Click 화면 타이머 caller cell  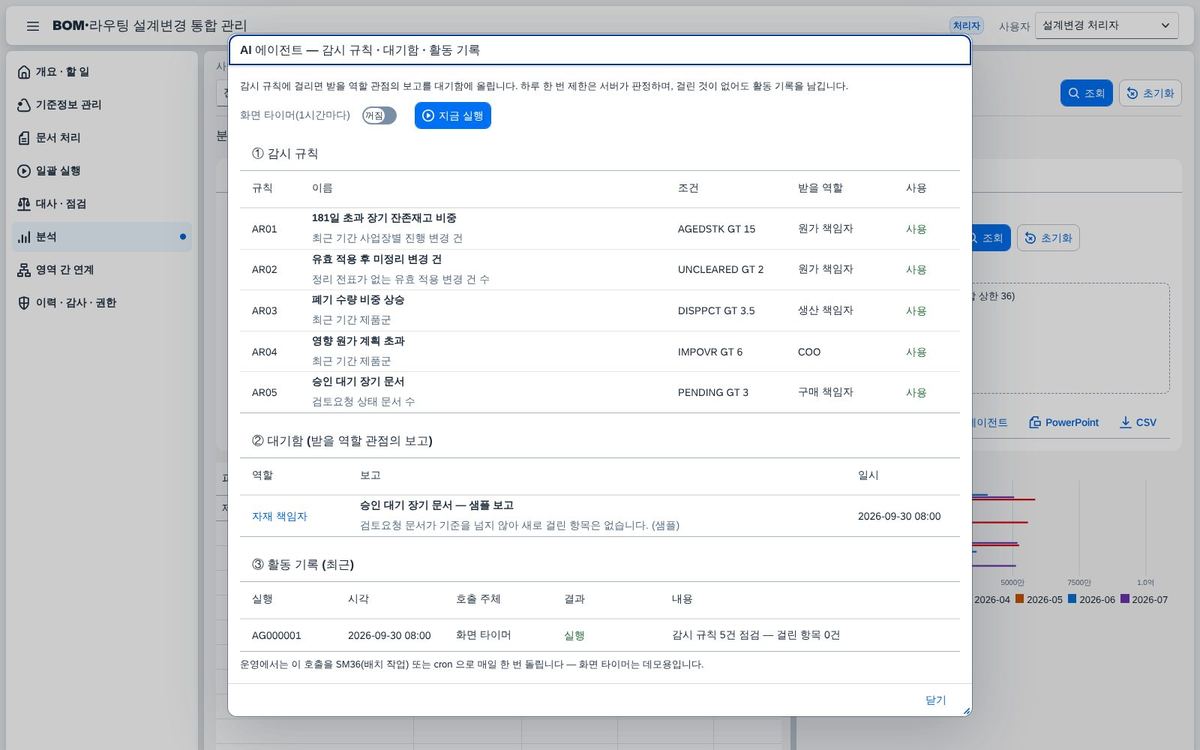click(x=483, y=635)
